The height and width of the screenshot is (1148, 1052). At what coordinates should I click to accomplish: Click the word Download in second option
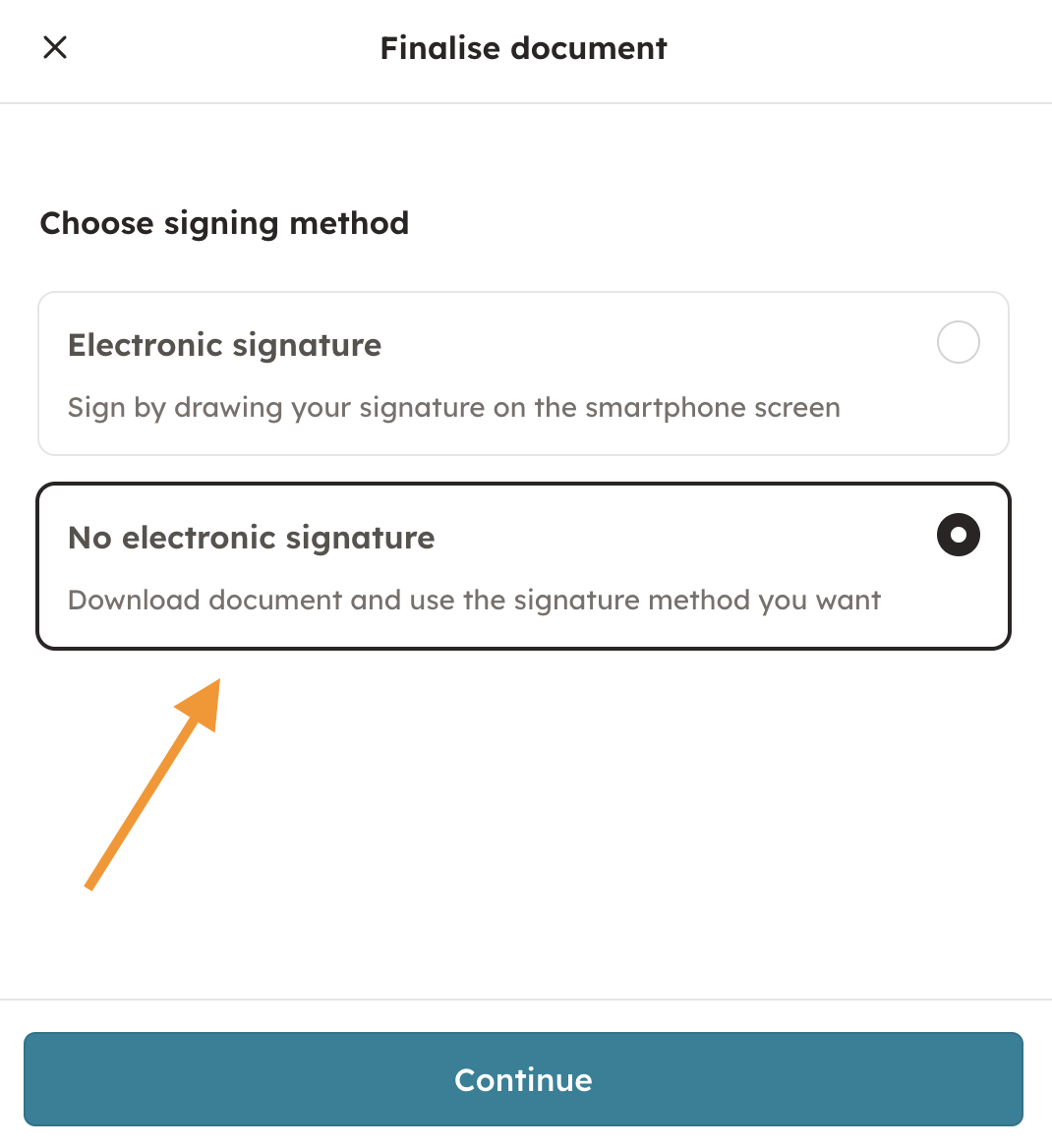pyautogui.click(x=134, y=600)
